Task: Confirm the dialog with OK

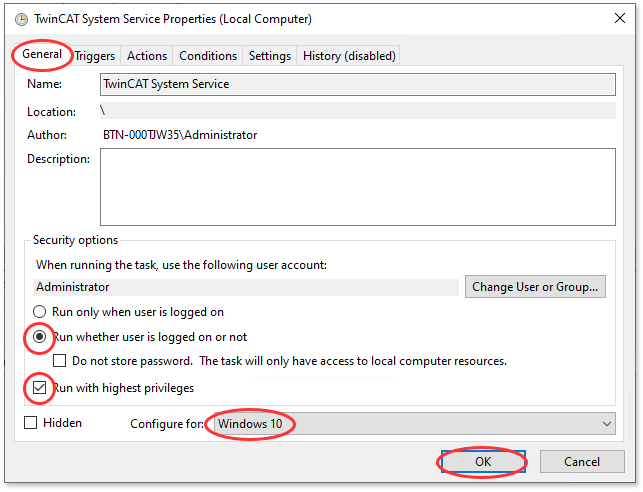Action: (483, 462)
